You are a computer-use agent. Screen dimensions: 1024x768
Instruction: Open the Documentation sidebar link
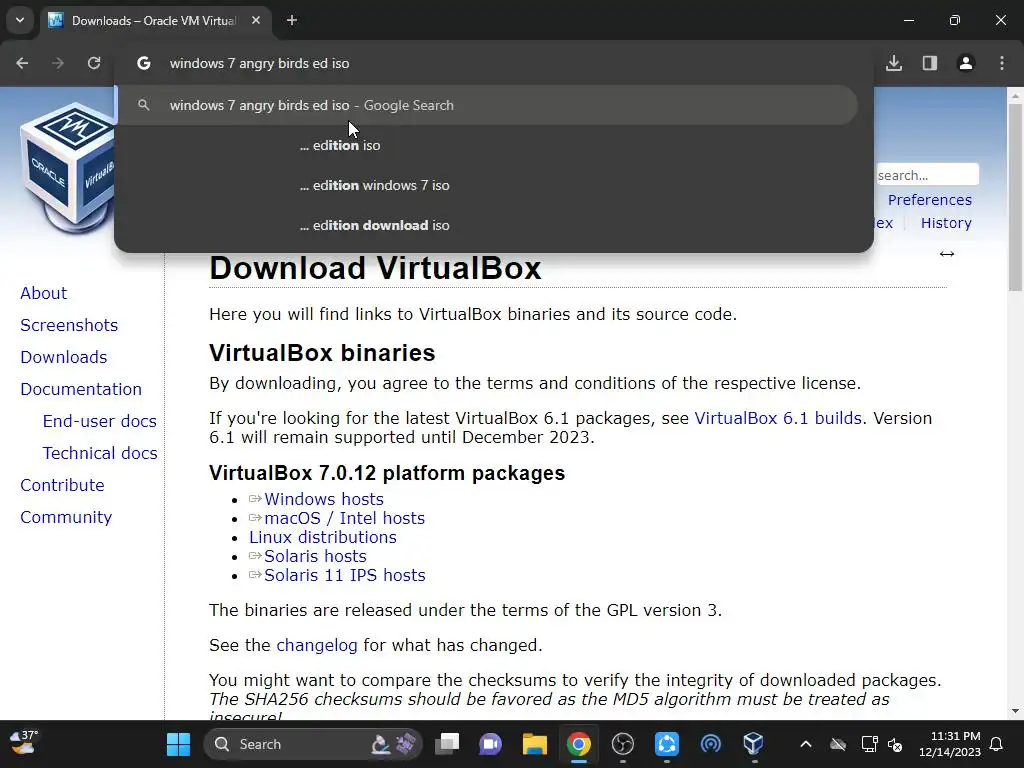[x=81, y=389]
